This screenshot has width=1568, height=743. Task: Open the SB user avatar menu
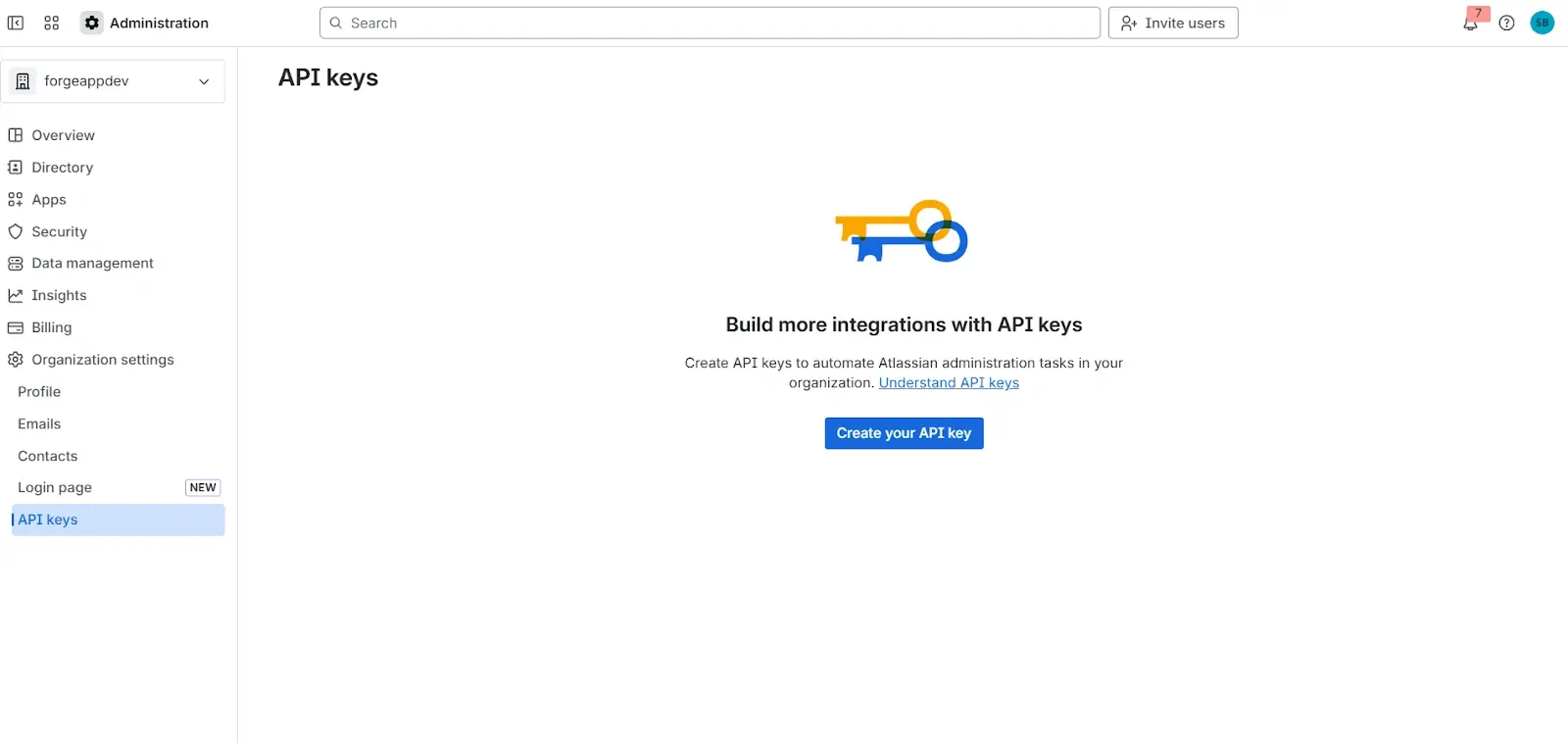[x=1542, y=23]
